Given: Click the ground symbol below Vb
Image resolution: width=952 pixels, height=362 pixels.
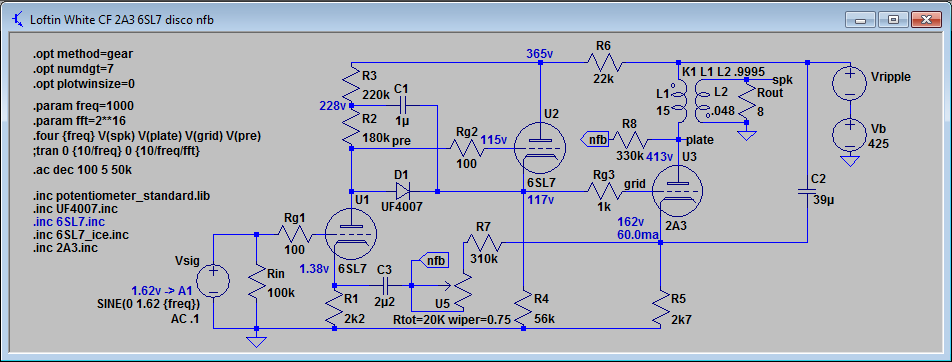Looking at the screenshot, I should click(850, 161).
